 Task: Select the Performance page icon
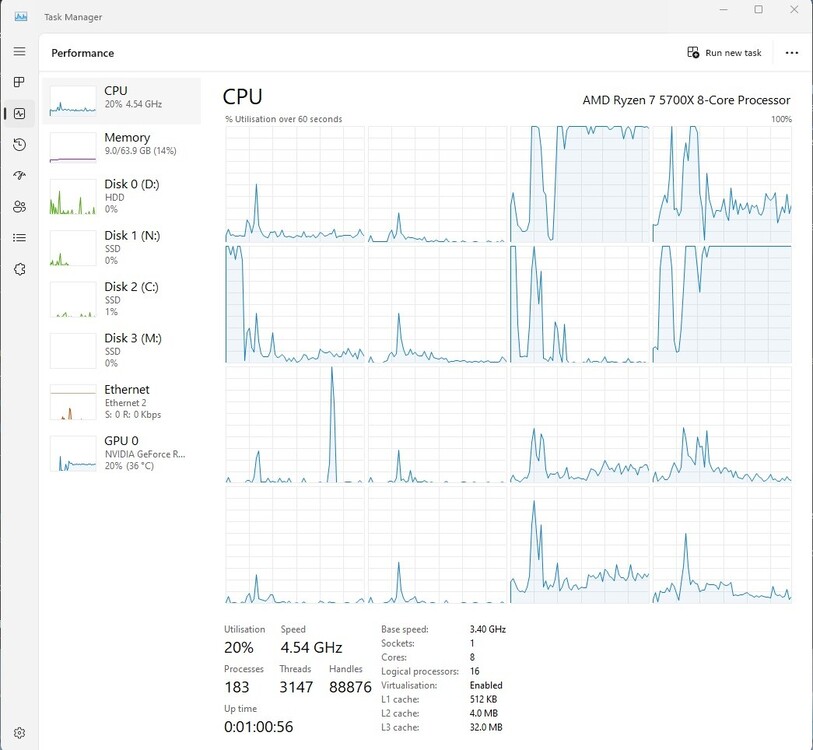(19, 113)
